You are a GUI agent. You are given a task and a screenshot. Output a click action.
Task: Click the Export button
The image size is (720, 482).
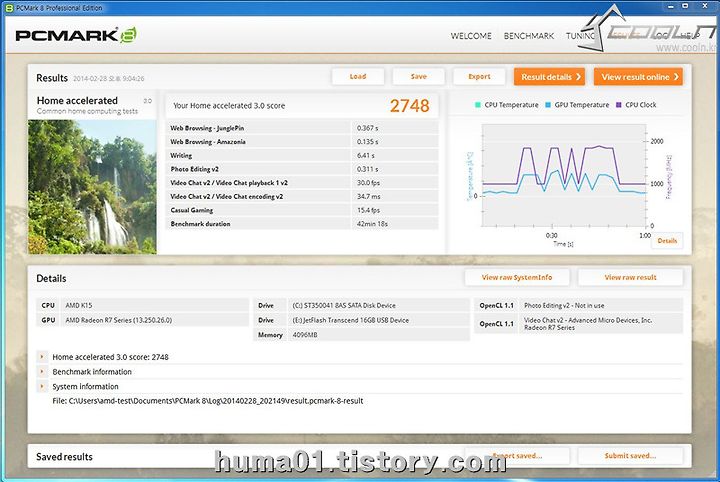(479, 77)
